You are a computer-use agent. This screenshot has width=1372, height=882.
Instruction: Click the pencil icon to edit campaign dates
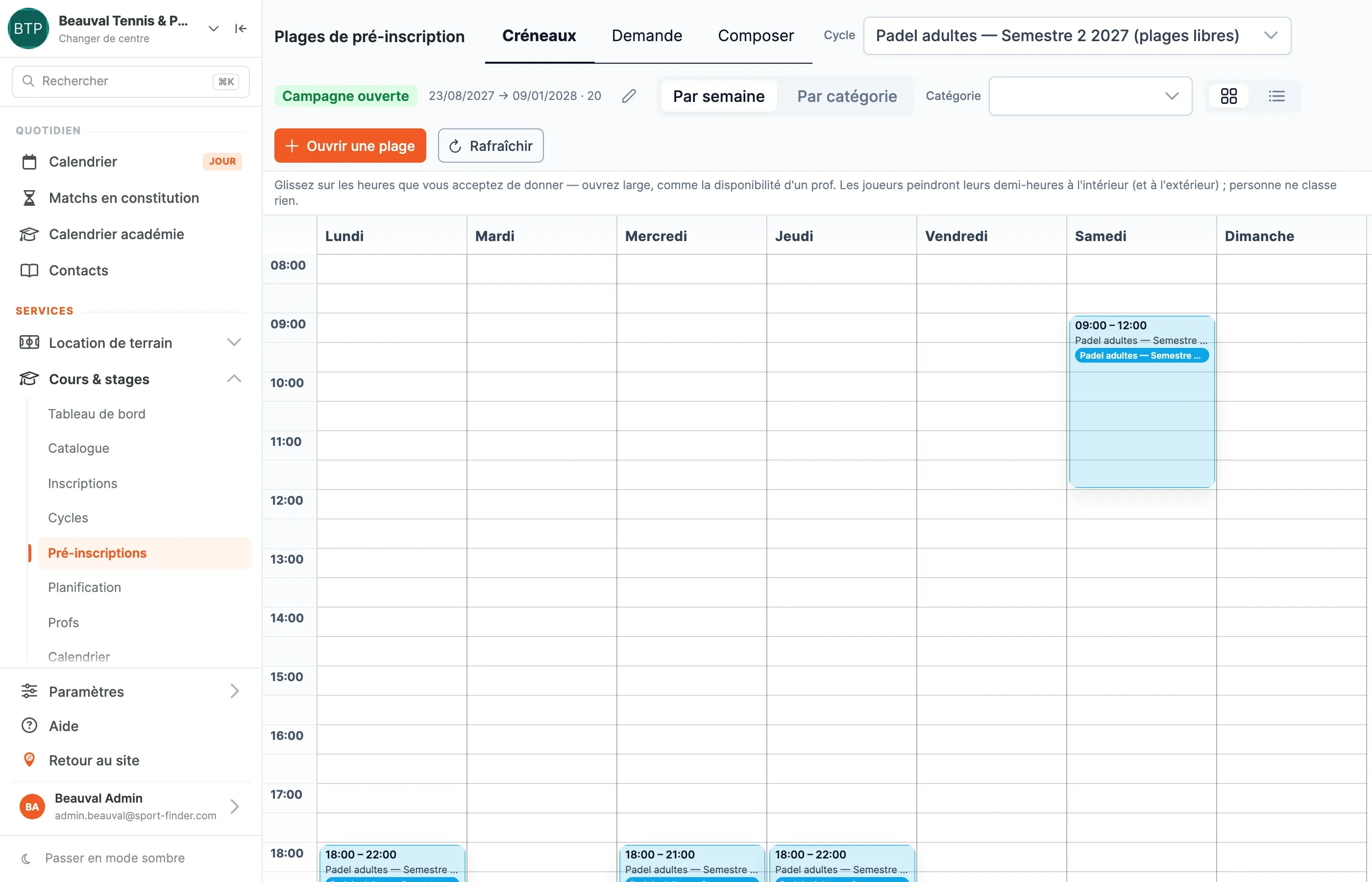[x=629, y=96]
